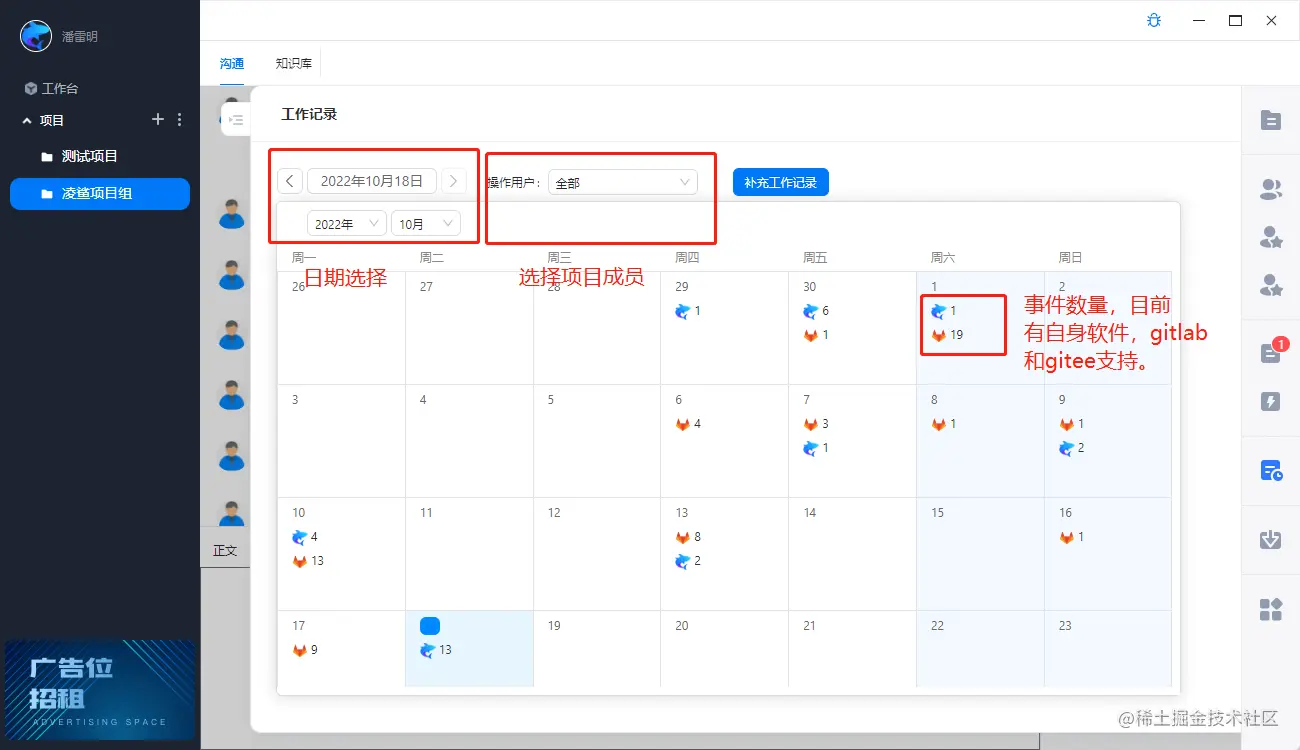Open notification document icon with badge 1
This screenshot has width=1300, height=750.
(x=1271, y=353)
